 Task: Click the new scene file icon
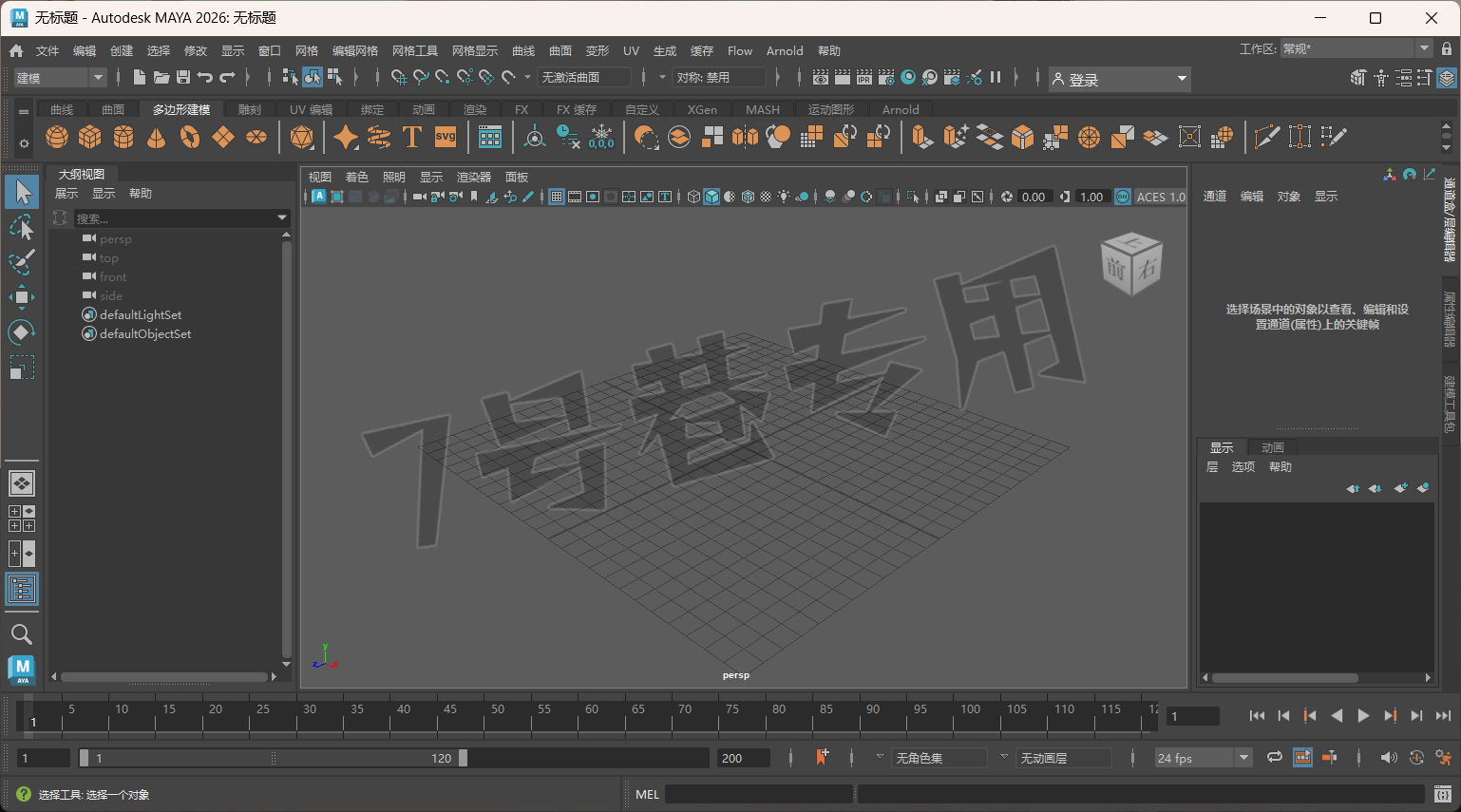click(140, 77)
